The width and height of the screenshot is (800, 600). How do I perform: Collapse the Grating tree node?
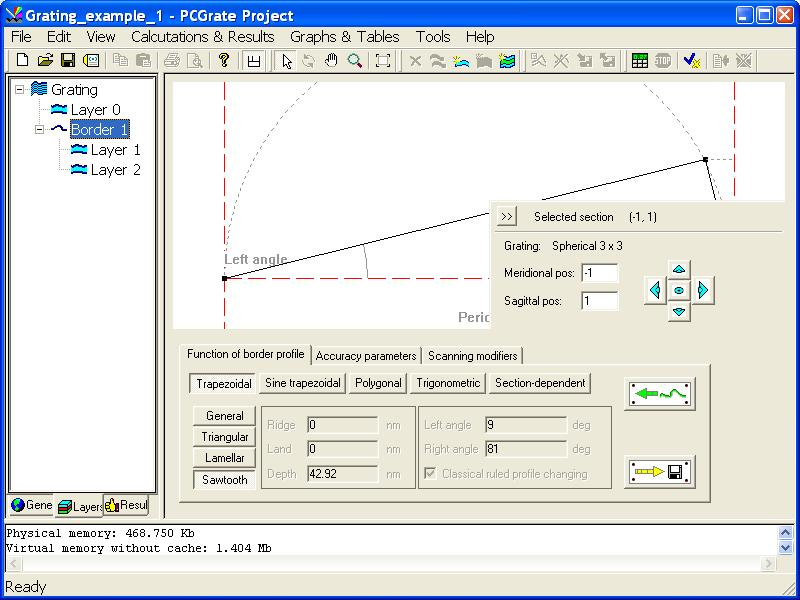[x=20, y=89]
